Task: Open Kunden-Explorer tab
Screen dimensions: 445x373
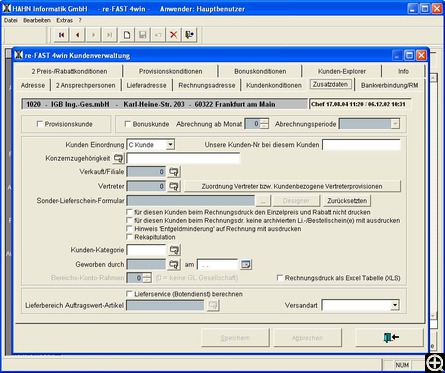Action: [x=342, y=71]
